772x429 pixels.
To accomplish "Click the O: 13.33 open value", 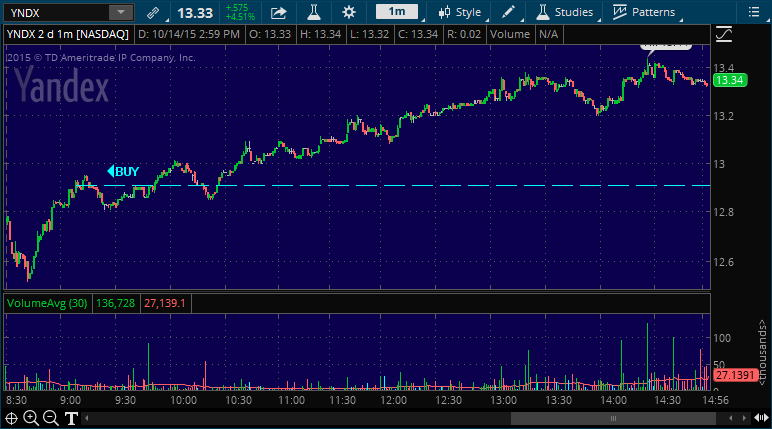I will point(270,34).
